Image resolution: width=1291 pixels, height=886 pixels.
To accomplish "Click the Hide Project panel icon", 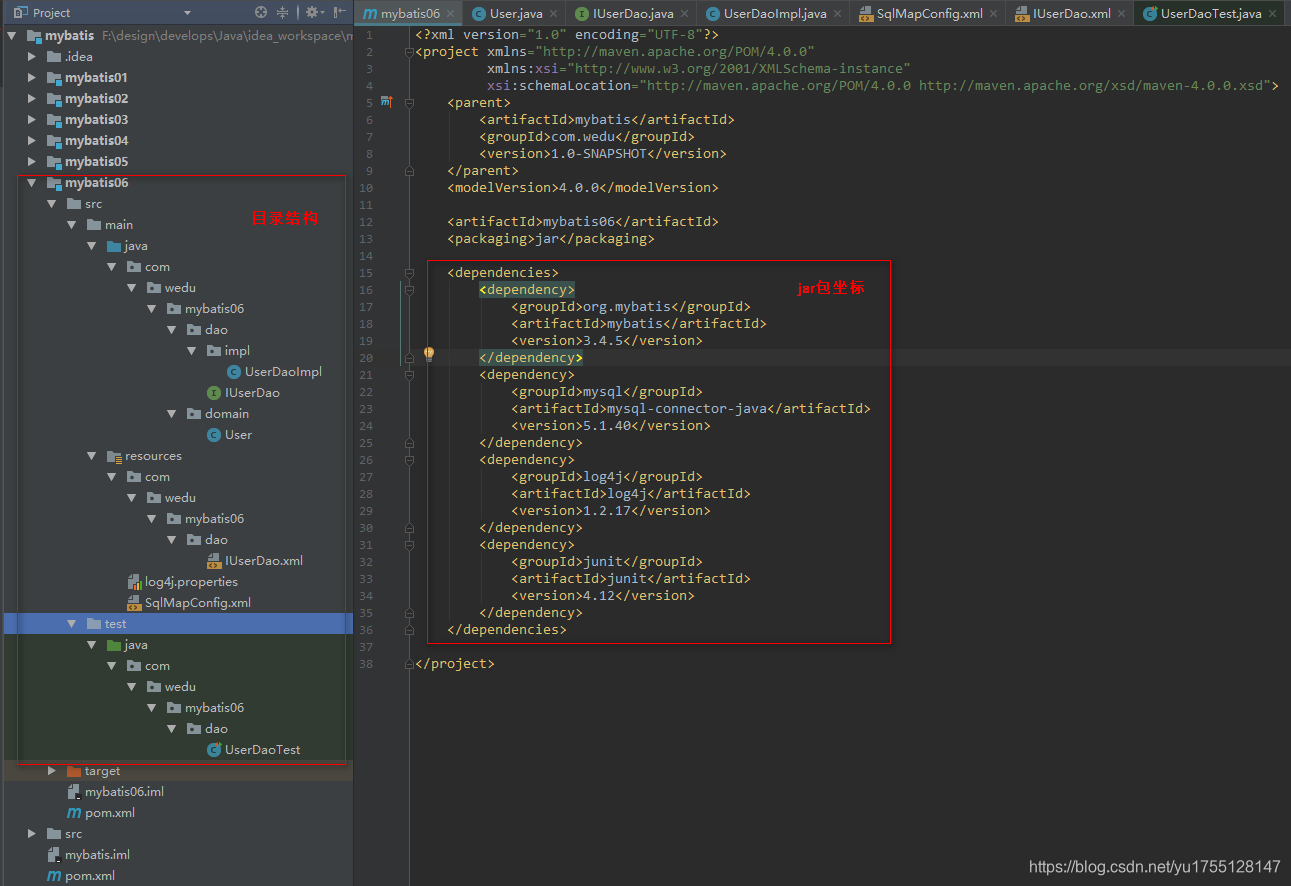I will (x=338, y=14).
